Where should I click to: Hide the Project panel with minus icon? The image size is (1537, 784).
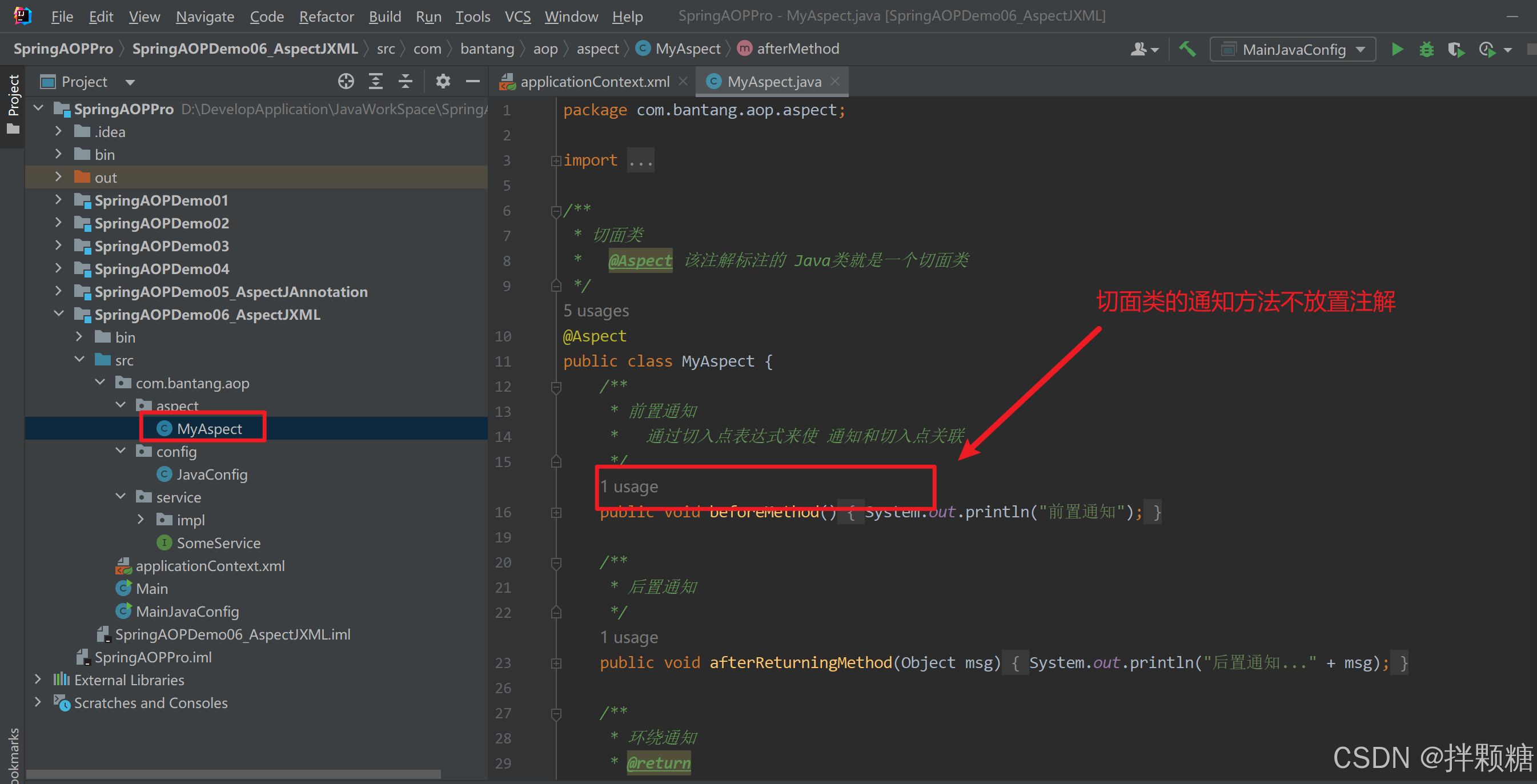(472, 81)
